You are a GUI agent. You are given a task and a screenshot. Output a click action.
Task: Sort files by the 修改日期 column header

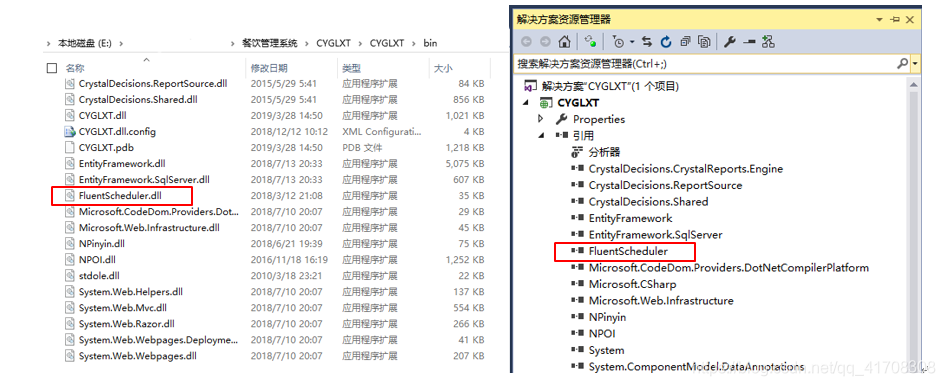pos(269,68)
